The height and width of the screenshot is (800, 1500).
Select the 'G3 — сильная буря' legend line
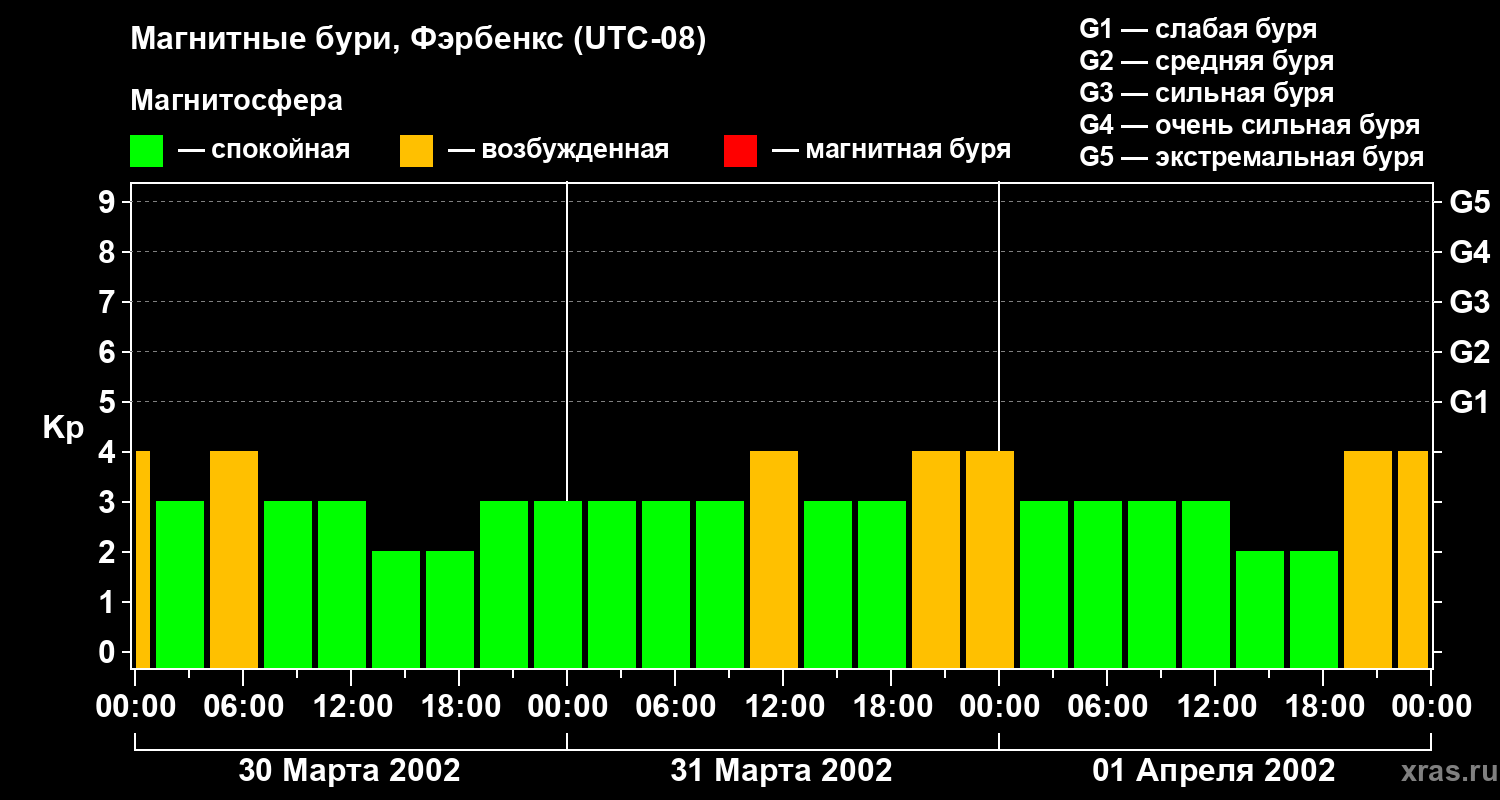1206,93
